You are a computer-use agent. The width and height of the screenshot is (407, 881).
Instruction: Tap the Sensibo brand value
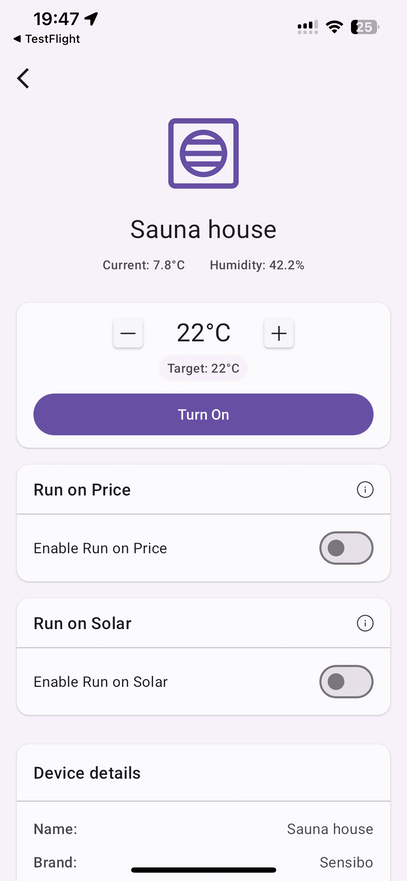[346, 862]
